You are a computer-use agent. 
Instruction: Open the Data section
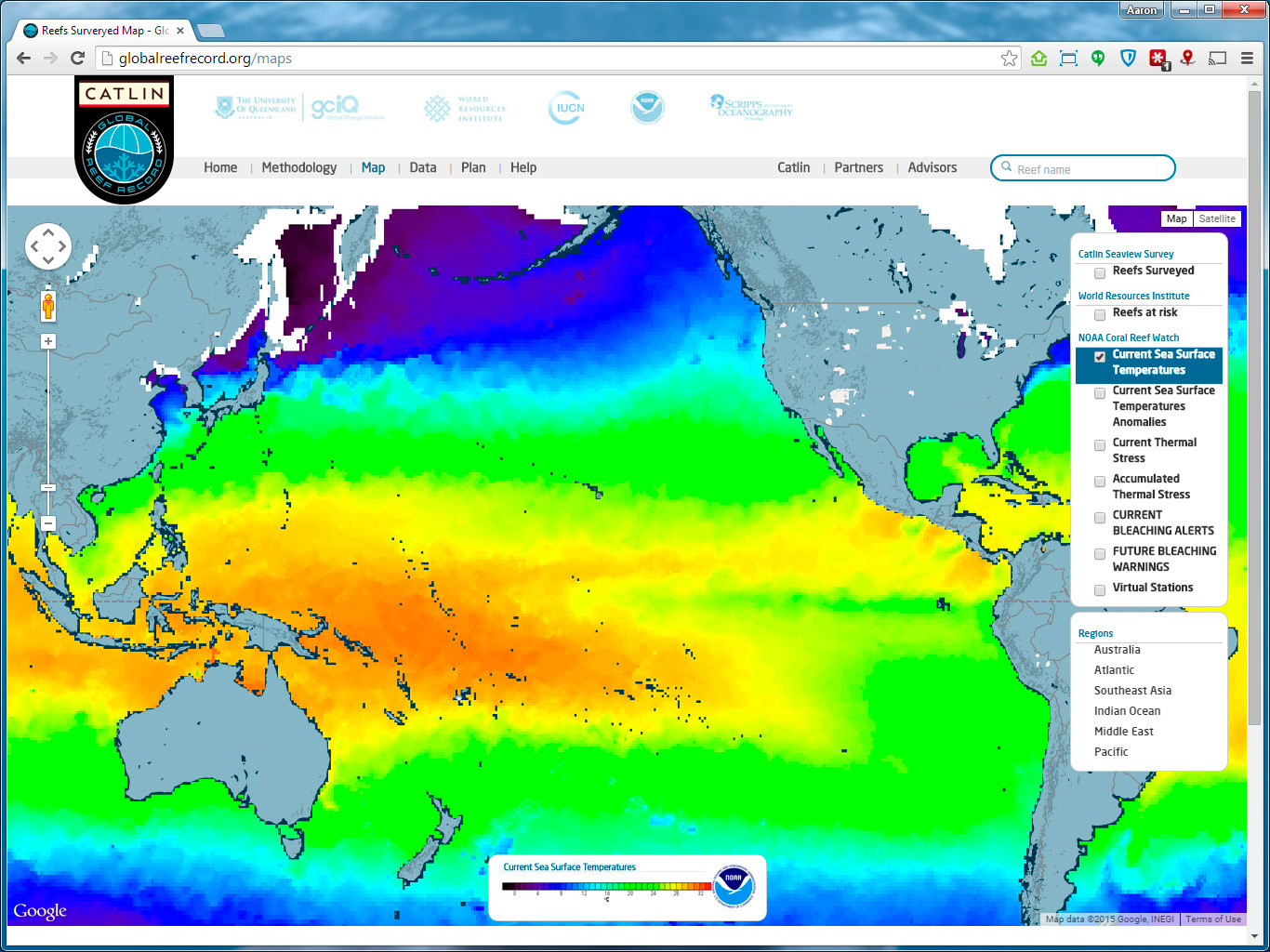(x=423, y=167)
